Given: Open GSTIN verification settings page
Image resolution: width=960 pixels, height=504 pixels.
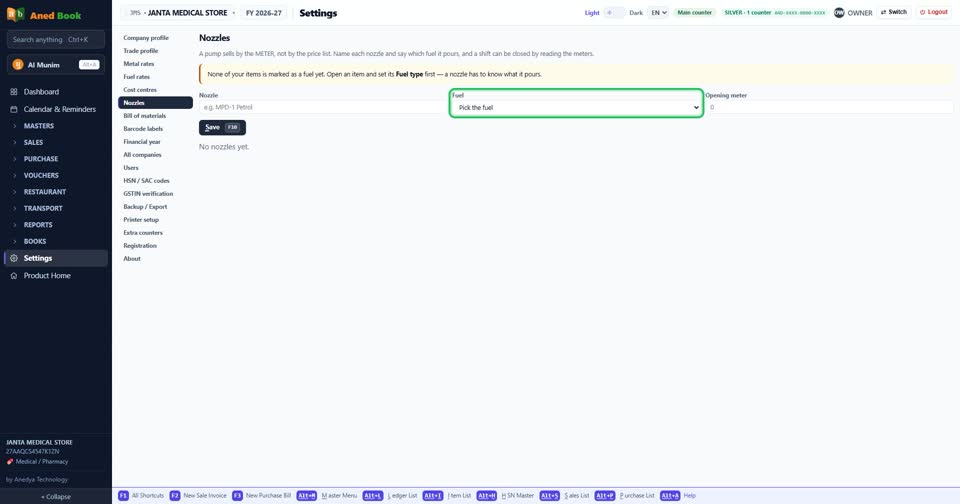Looking at the screenshot, I should pos(155,194).
